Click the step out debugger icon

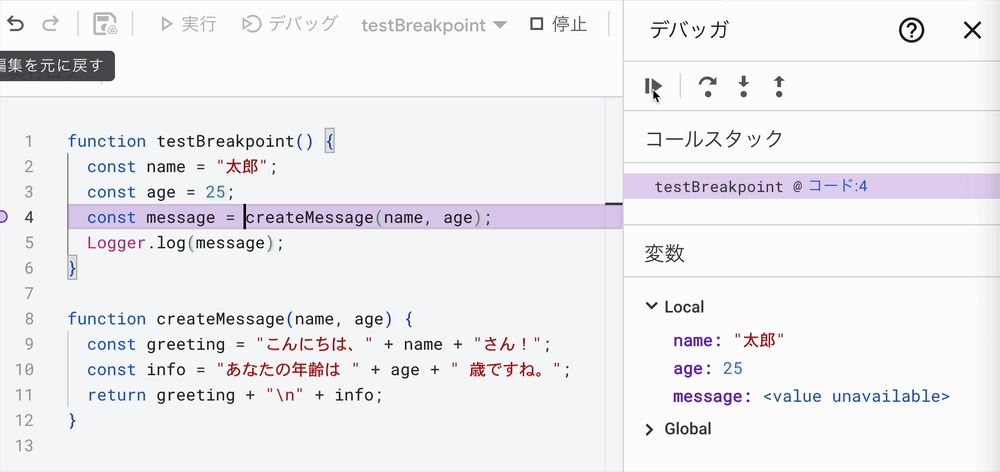coord(779,86)
